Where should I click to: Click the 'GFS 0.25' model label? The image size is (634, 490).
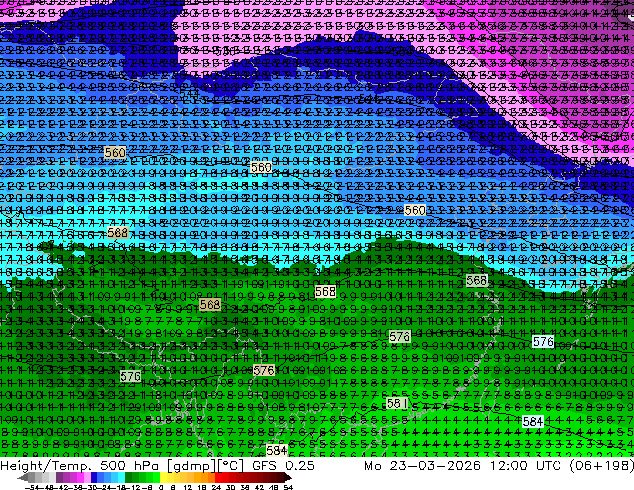[283, 466]
